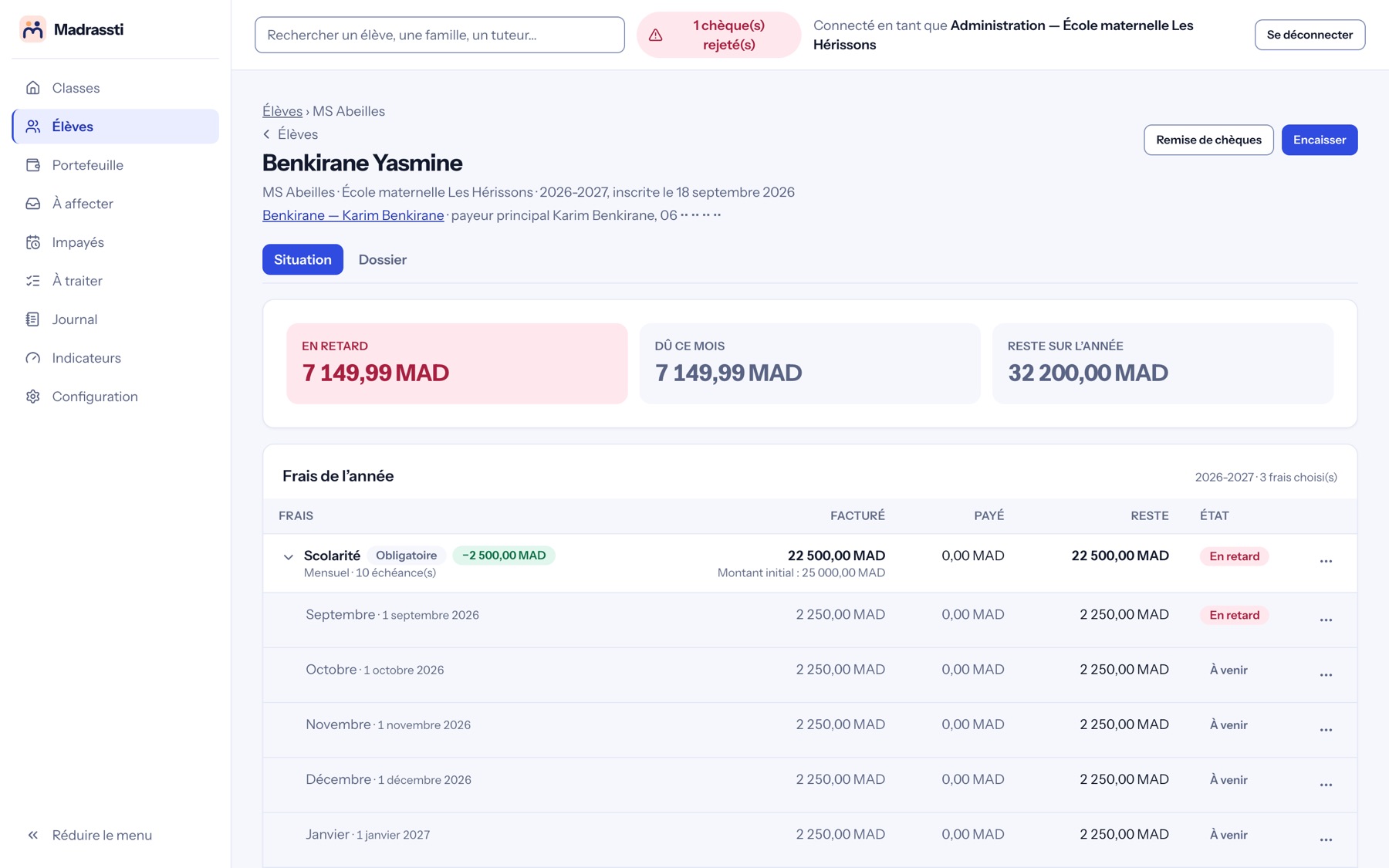Click the À traiter checklist icon
Viewport: 1389px width, 868px height.
click(x=32, y=281)
